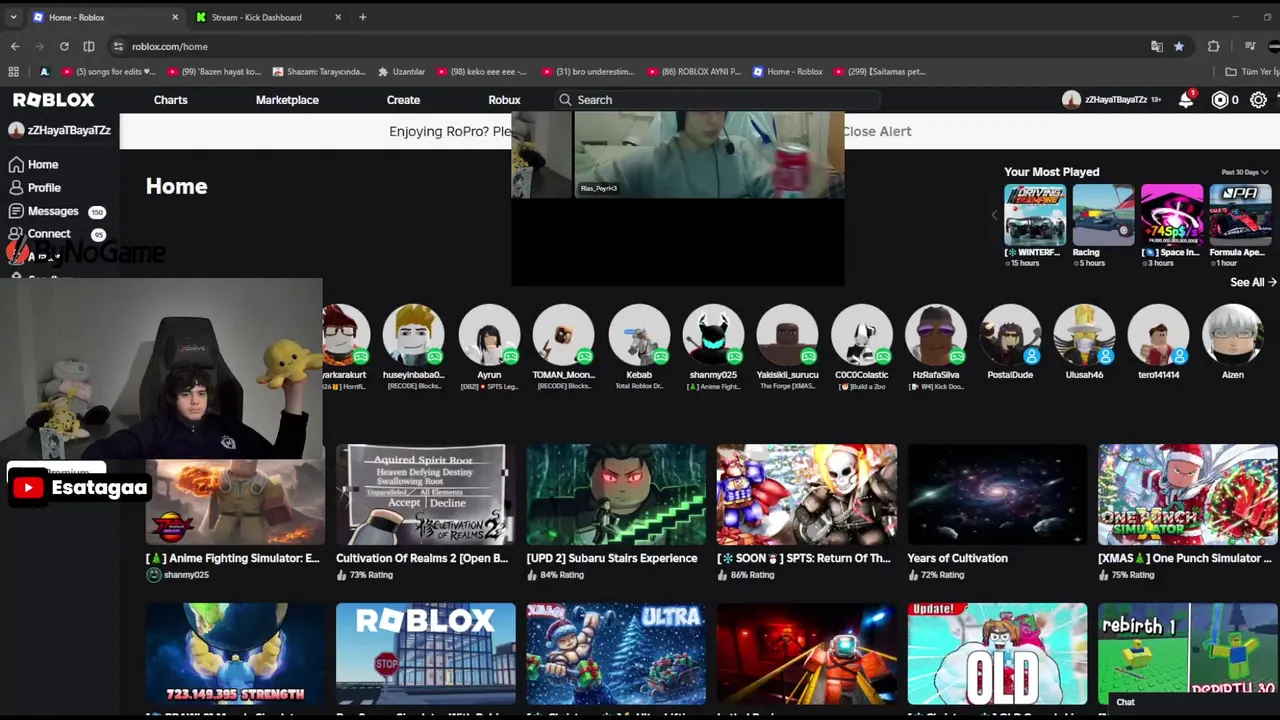1280x720 pixels.
Task: Open One Punch Simulator game card
Action: (1187, 512)
